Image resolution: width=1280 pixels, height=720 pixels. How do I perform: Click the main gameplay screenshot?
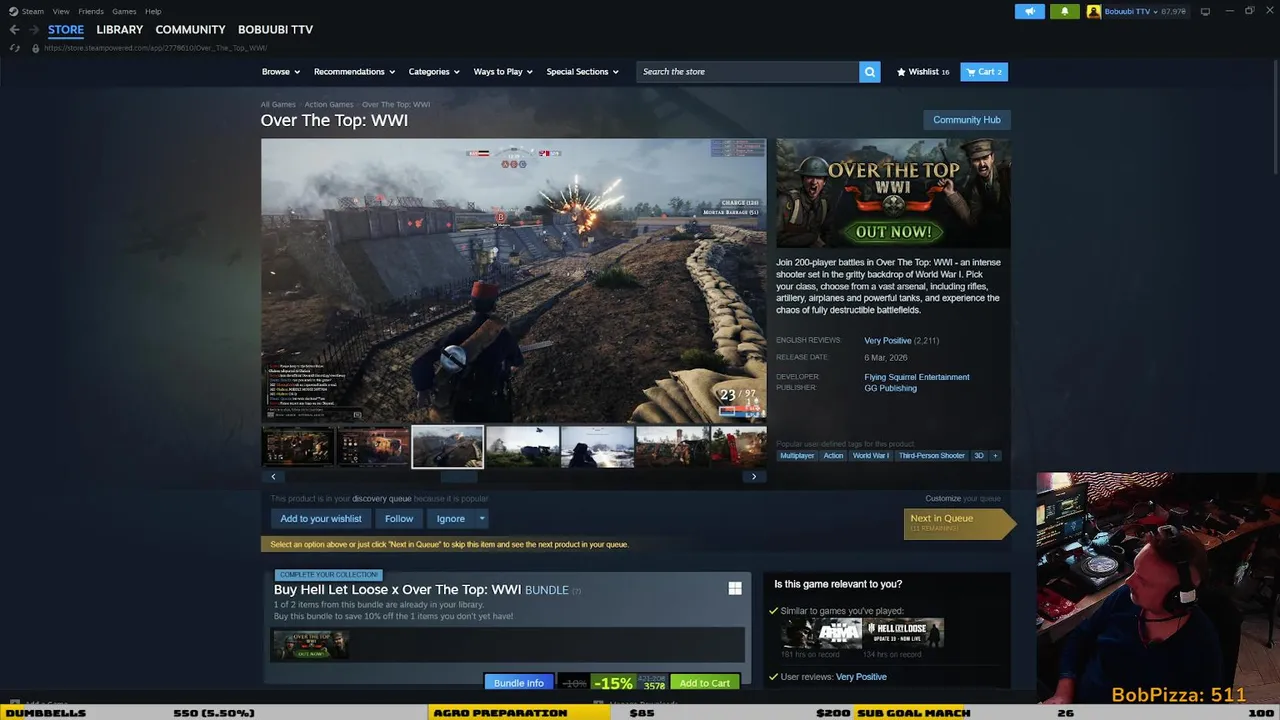(x=514, y=280)
